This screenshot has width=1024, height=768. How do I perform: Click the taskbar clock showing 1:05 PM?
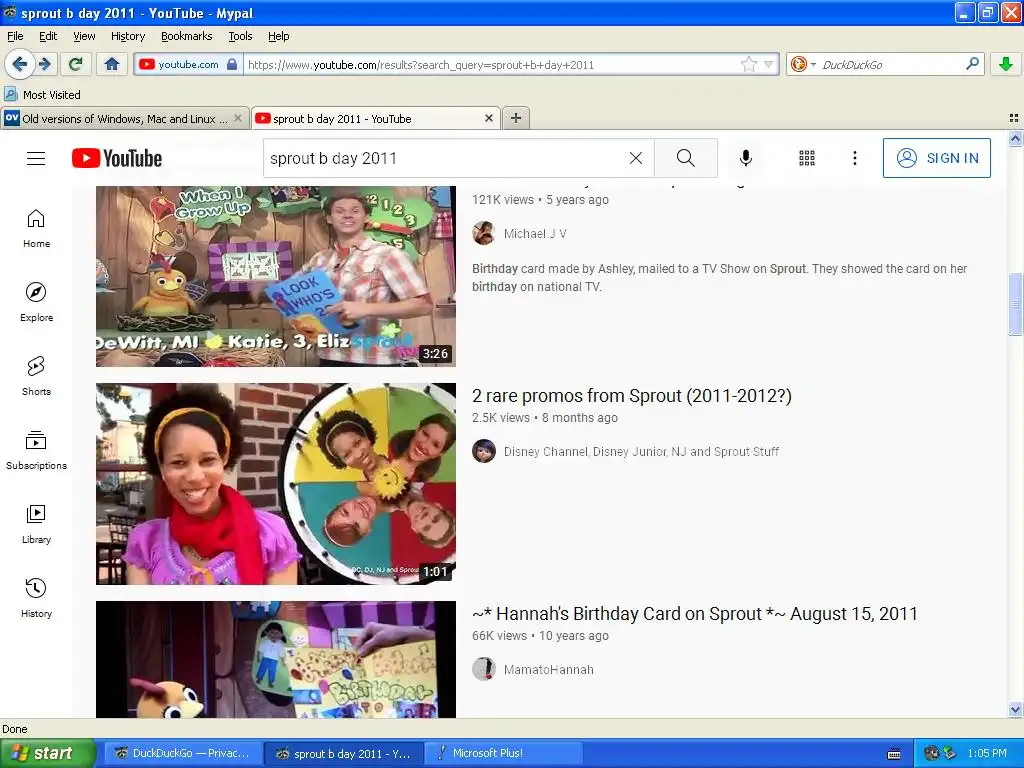[x=987, y=753]
